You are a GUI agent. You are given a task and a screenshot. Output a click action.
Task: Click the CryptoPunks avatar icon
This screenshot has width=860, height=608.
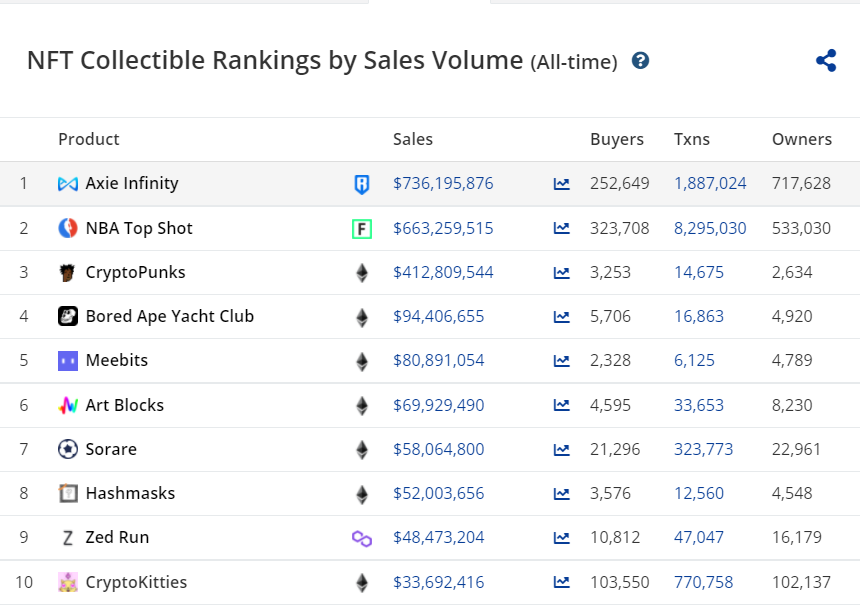tap(67, 272)
